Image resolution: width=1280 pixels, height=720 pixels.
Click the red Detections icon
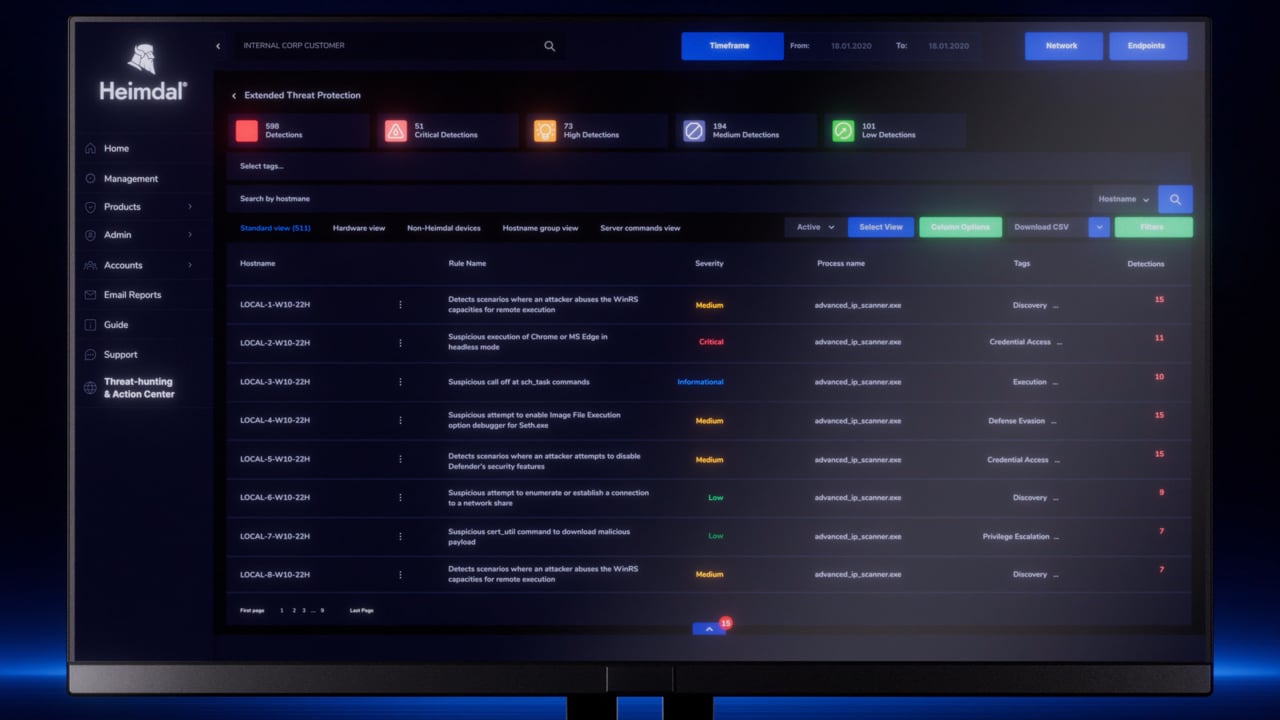point(246,131)
